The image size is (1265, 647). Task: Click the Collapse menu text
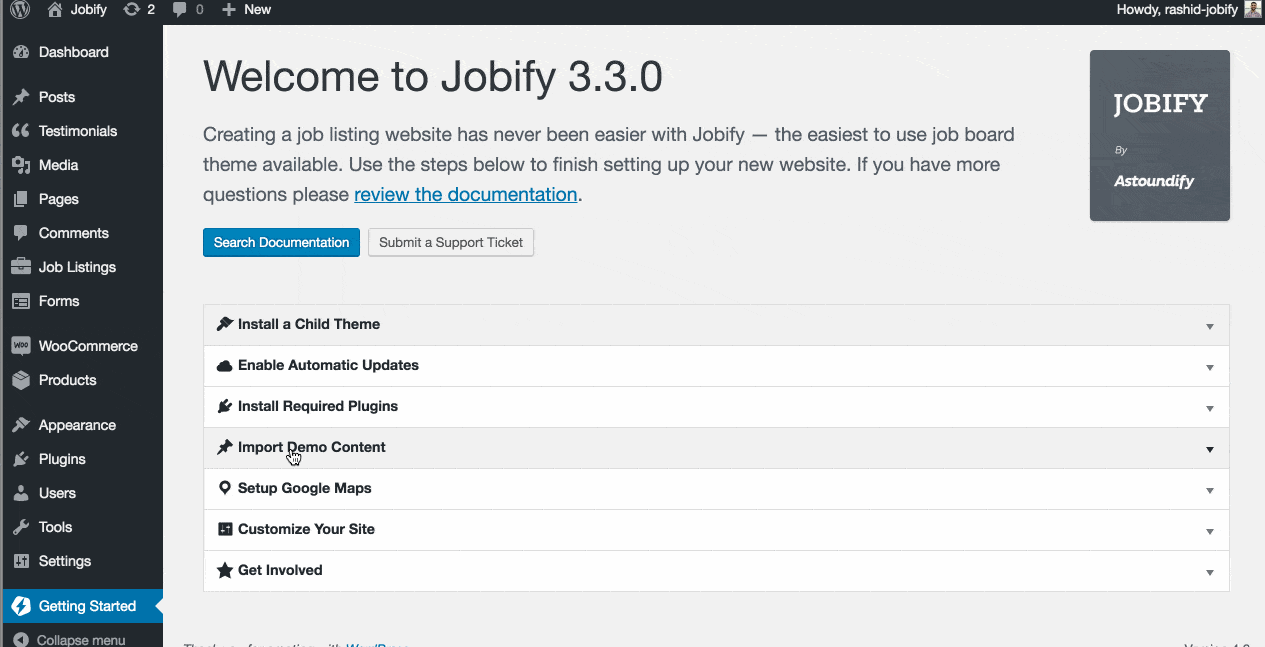pos(81,640)
